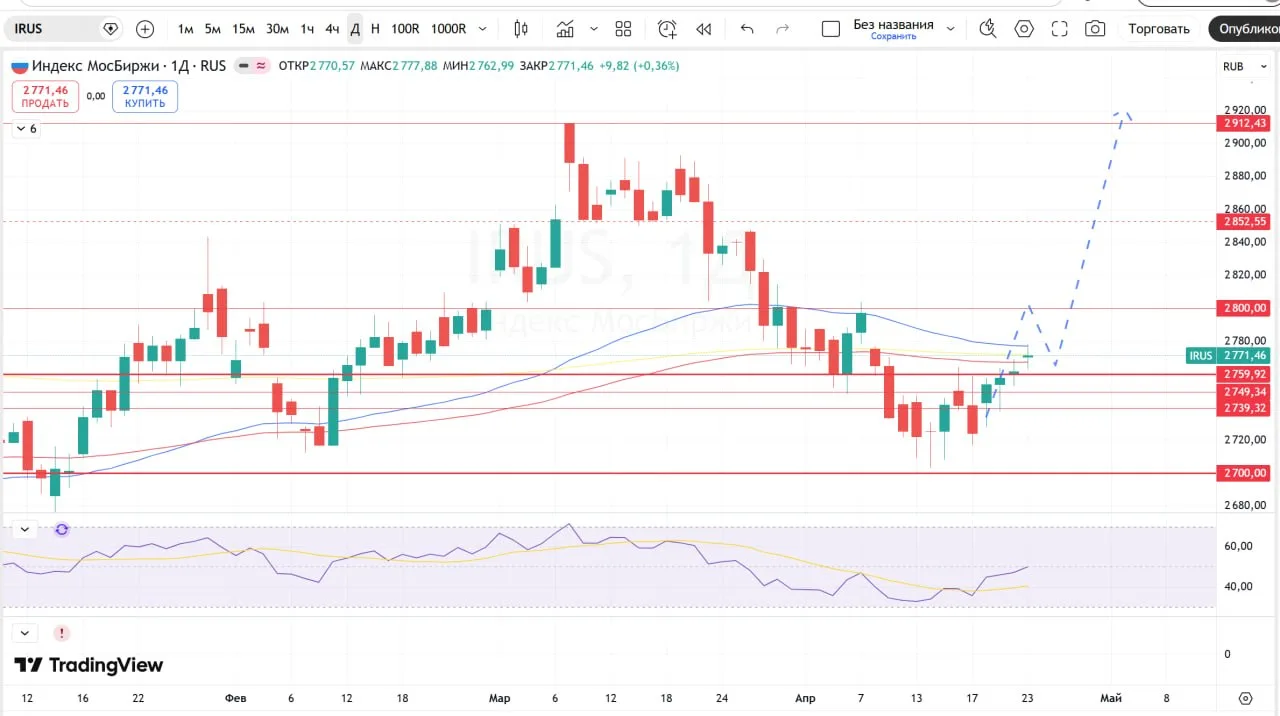Click the Апр label on time axis
1280x716 pixels.
(806, 698)
